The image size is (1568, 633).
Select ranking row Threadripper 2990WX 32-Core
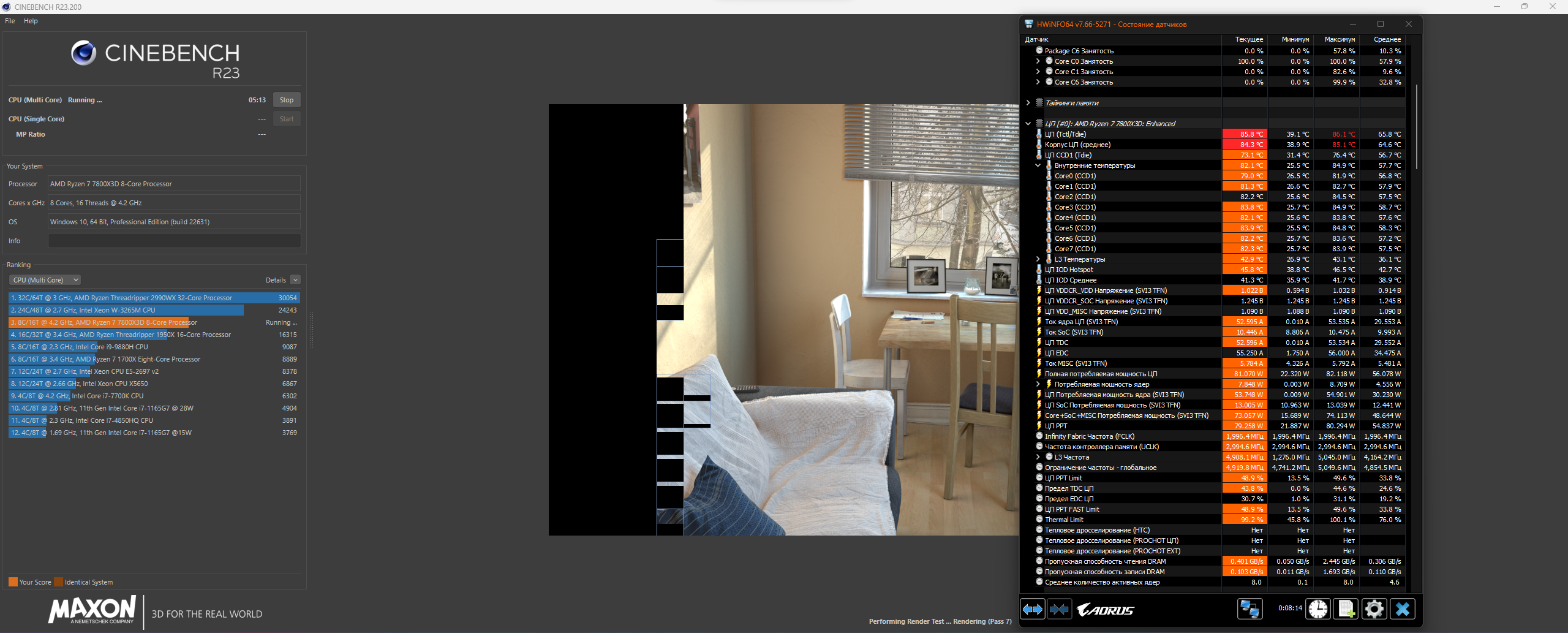click(x=154, y=298)
